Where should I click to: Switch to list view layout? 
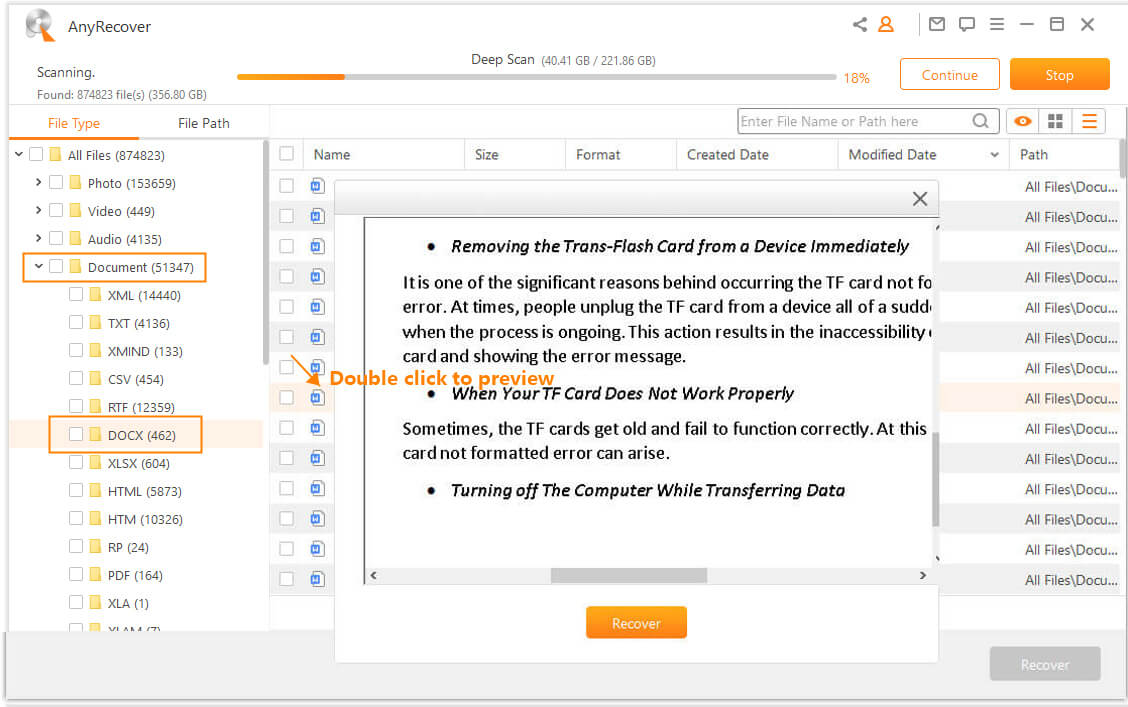click(1089, 121)
